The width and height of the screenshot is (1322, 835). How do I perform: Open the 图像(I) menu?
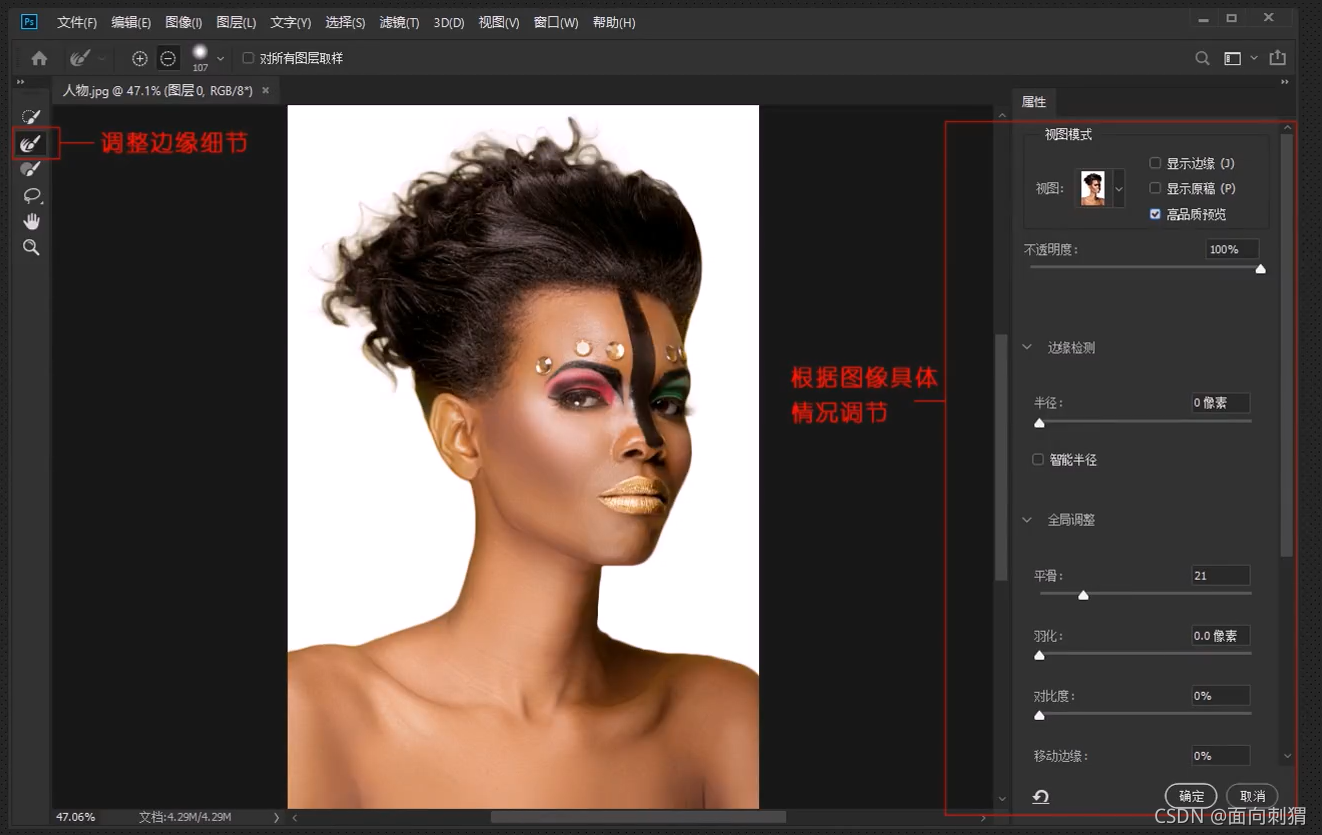click(184, 22)
